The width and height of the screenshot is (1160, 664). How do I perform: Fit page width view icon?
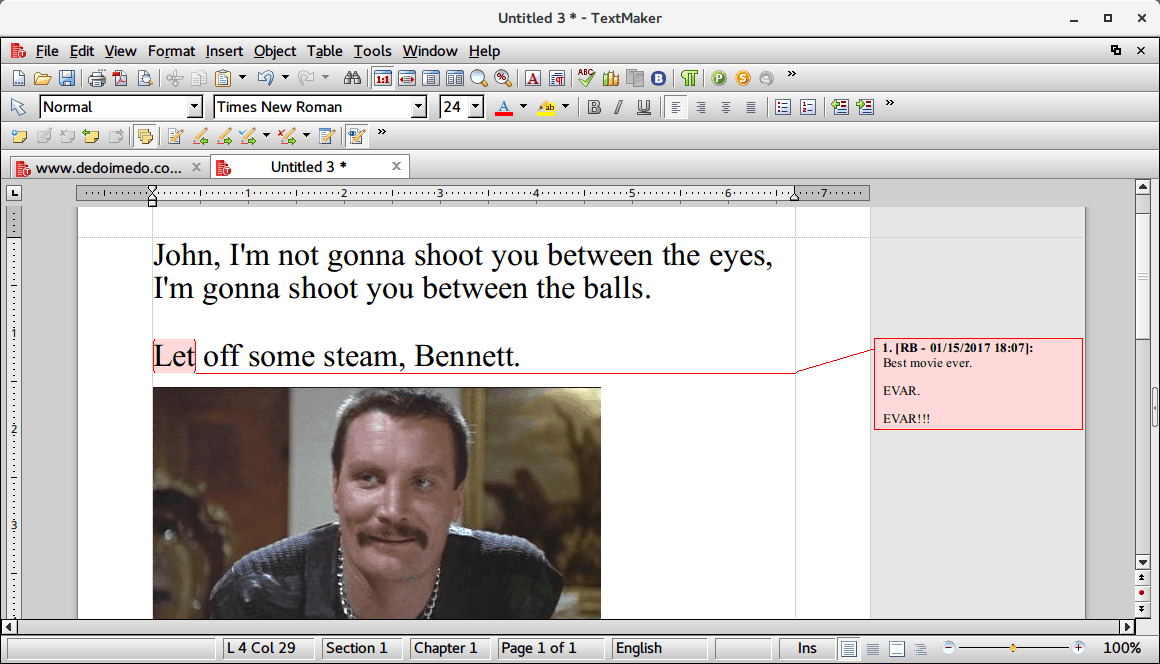click(x=407, y=78)
